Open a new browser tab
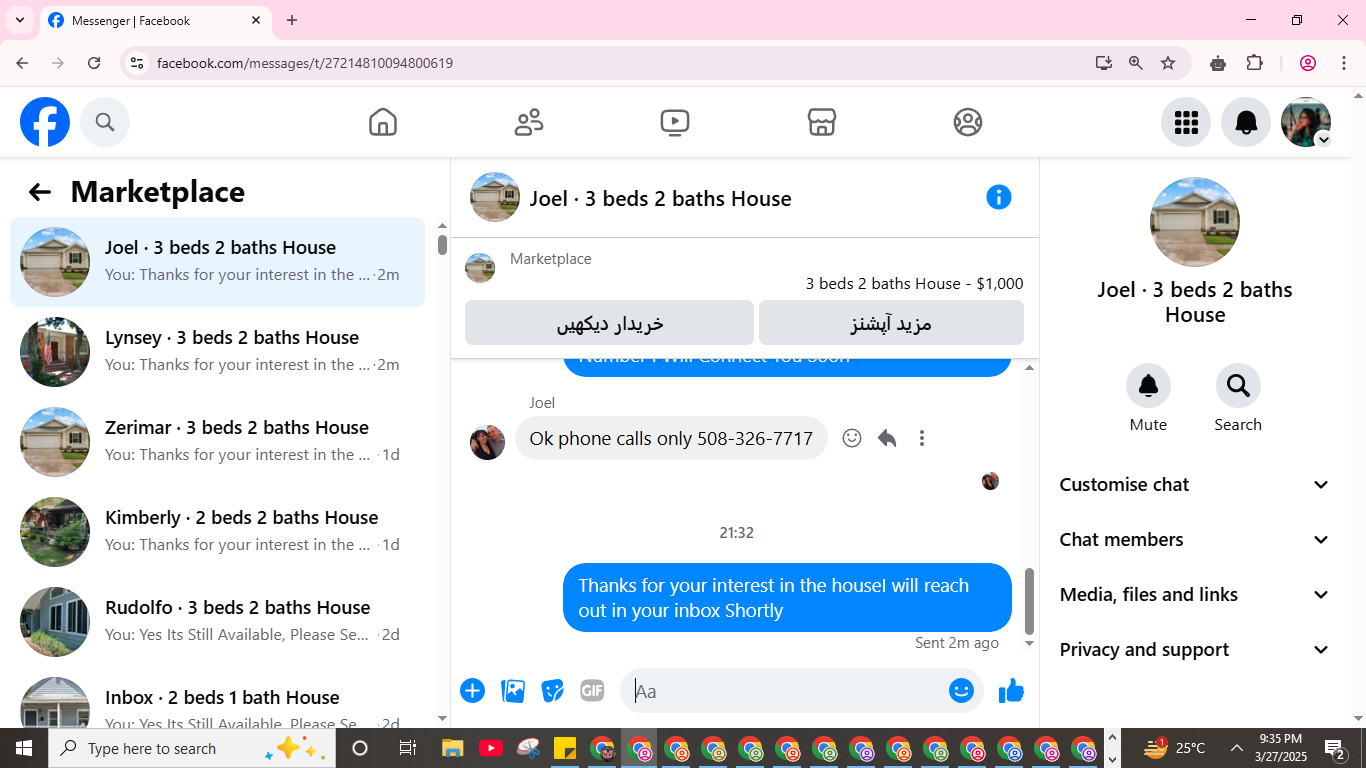The image size is (1366, 768). [x=292, y=20]
